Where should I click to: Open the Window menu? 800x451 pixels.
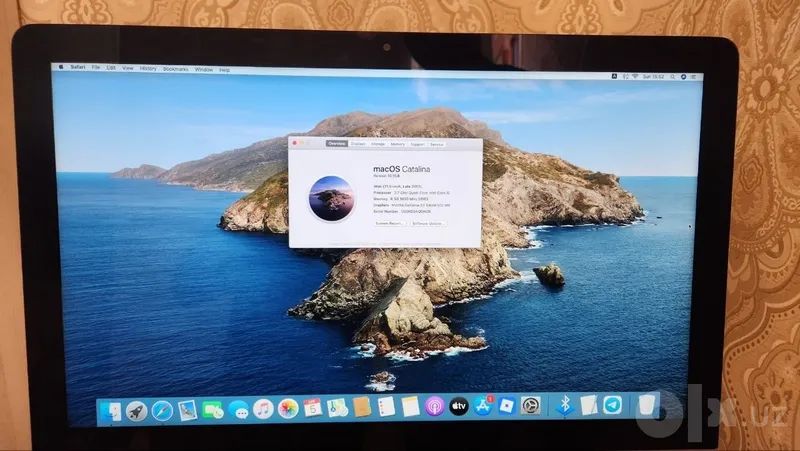click(x=204, y=69)
